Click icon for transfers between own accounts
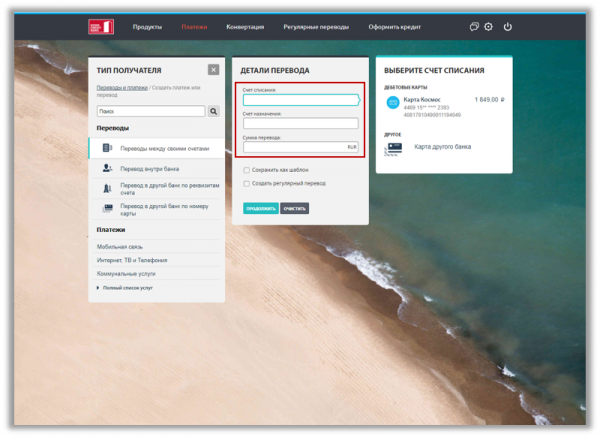600x437 pixels. [108, 148]
